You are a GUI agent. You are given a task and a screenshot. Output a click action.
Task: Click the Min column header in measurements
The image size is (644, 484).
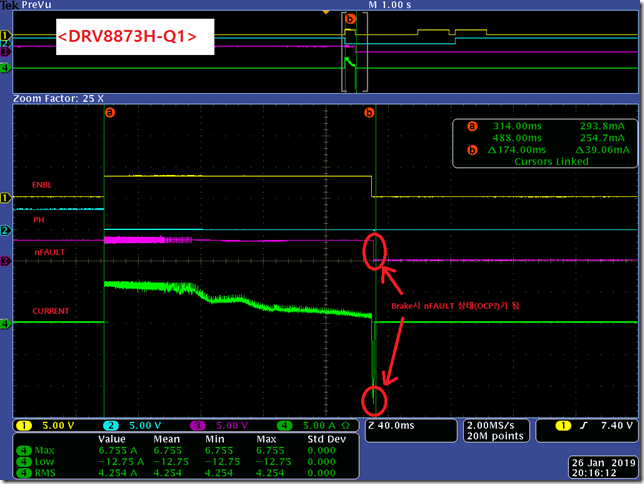click(x=214, y=439)
